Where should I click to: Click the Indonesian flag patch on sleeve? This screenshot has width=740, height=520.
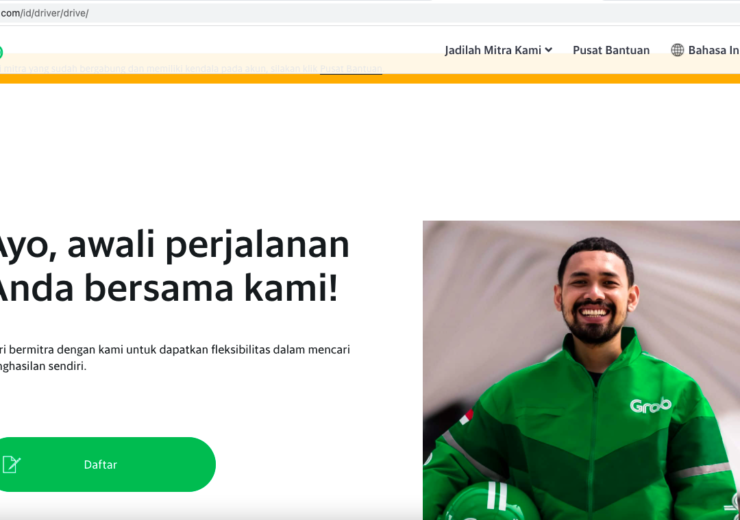pyautogui.click(x=466, y=417)
